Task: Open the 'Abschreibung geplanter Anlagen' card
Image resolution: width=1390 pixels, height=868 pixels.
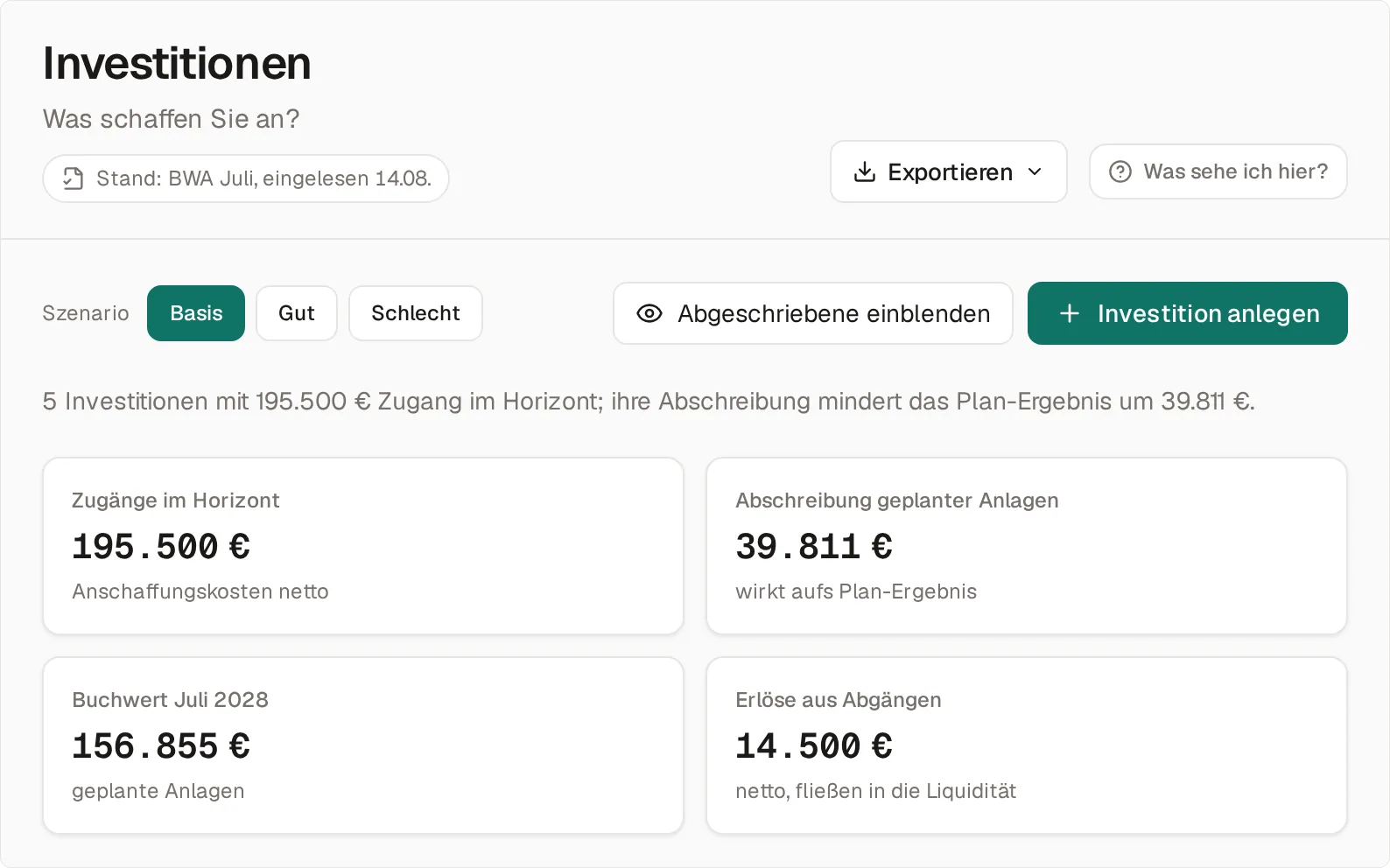Action: click(x=1027, y=546)
